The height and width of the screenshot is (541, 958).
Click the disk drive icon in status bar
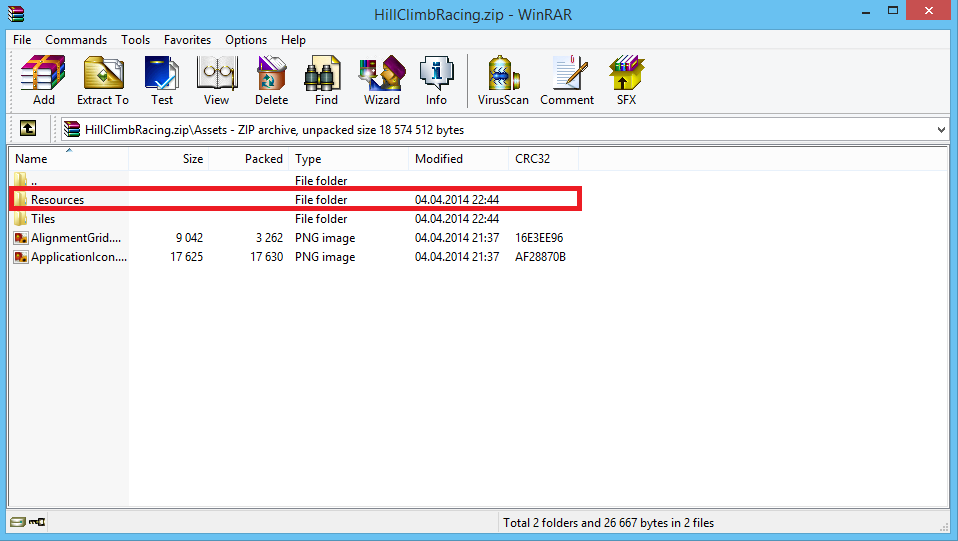point(18,521)
